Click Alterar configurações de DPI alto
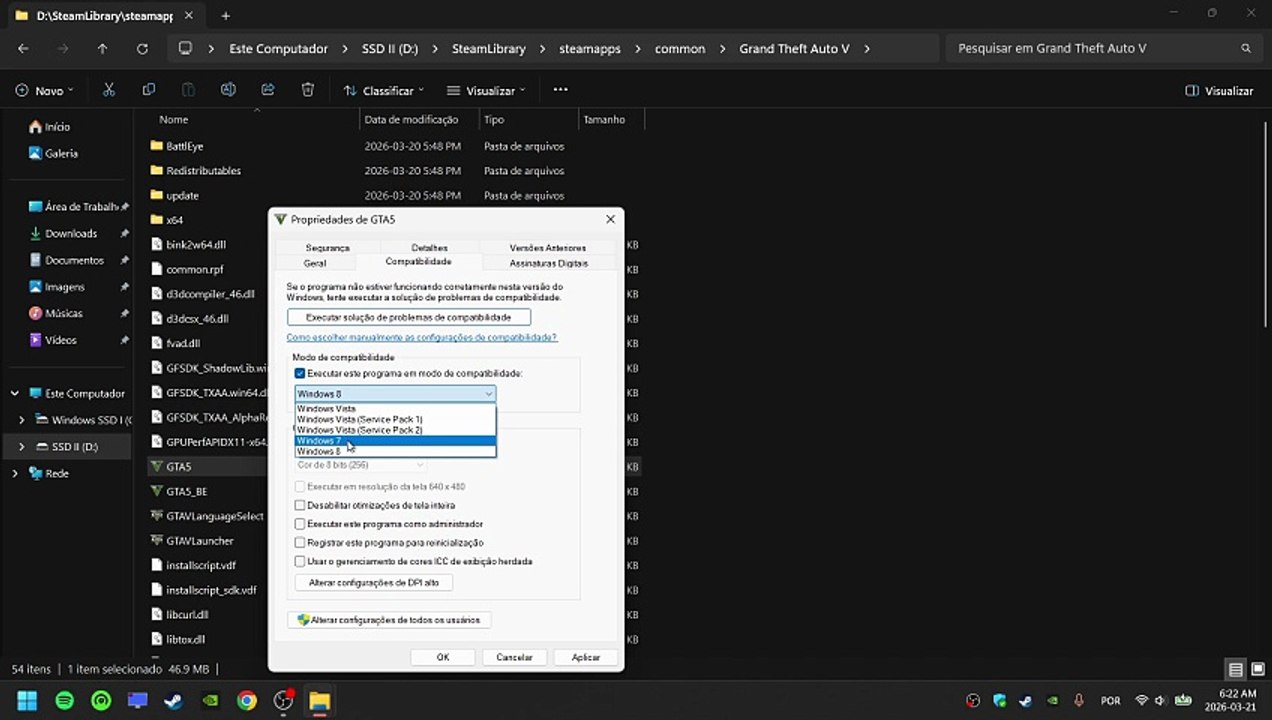The height and width of the screenshot is (720, 1272). [x=373, y=582]
